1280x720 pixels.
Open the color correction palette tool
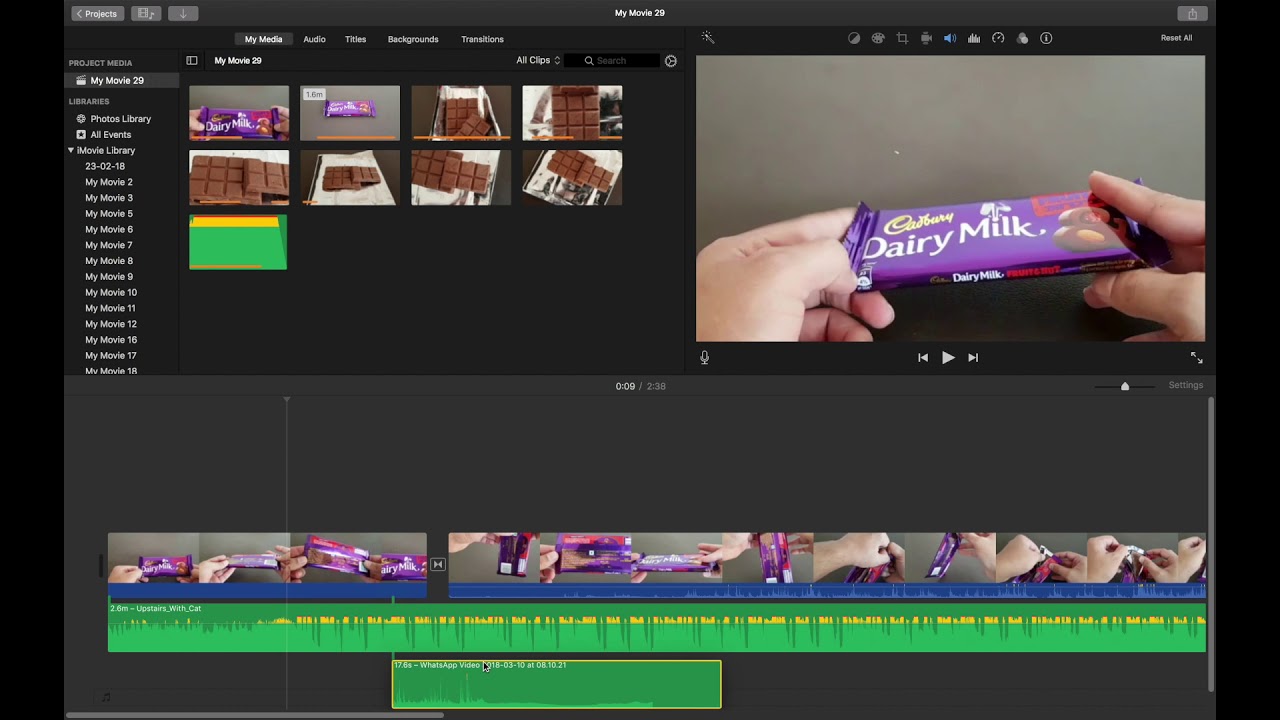pyautogui.click(x=878, y=38)
